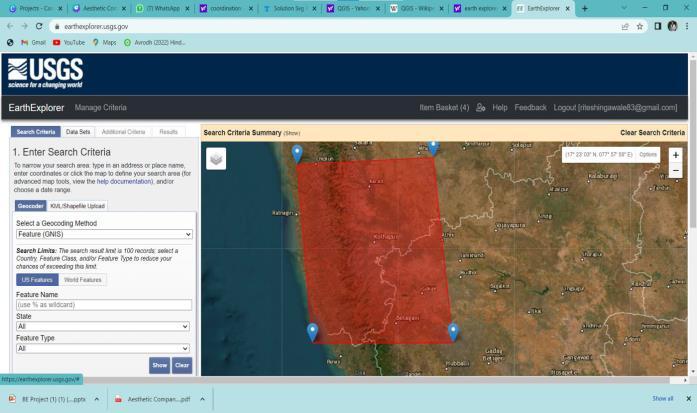Click the top-left blue map marker near the coast
This screenshot has width=697, height=413.
click(x=297, y=153)
